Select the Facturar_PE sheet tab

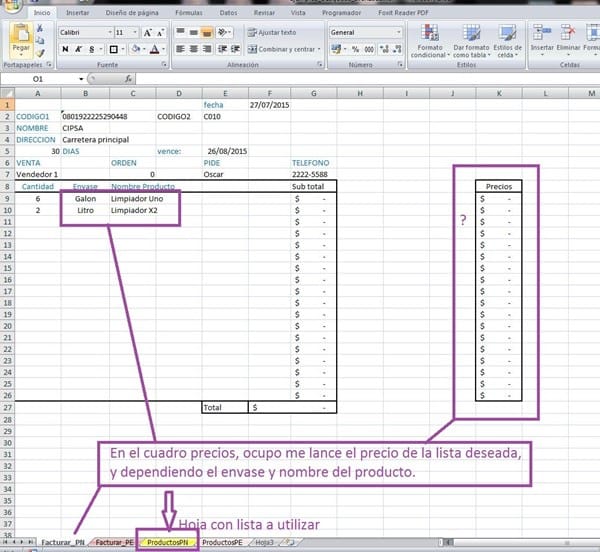click(114, 542)
